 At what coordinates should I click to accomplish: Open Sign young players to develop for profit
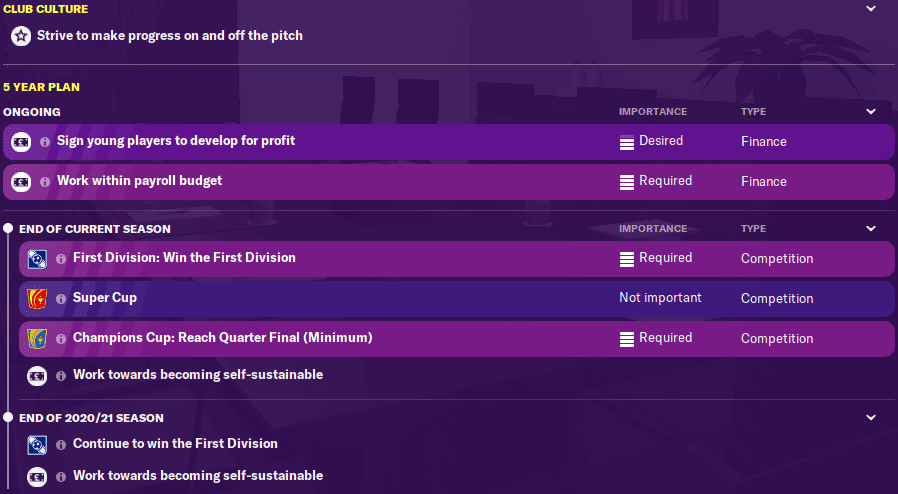pos(176,141)
